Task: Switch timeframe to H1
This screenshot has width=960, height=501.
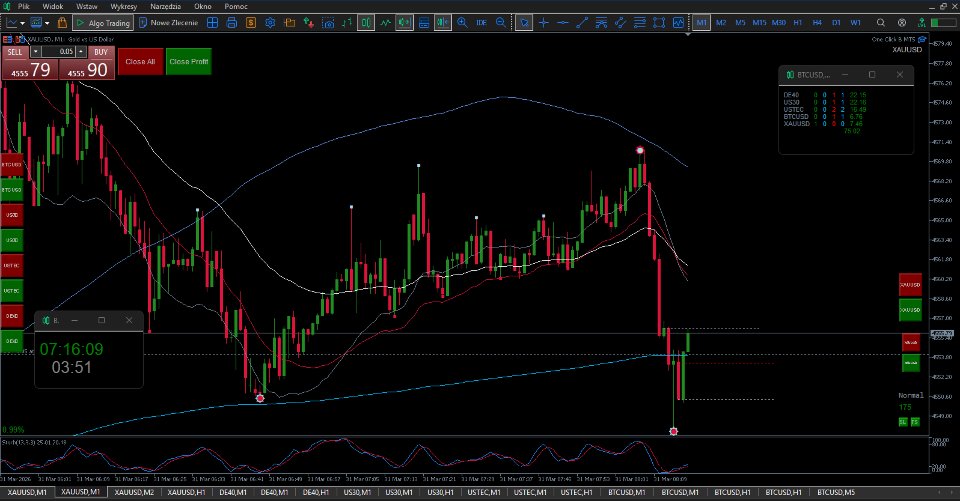Action: click(798, 23)
